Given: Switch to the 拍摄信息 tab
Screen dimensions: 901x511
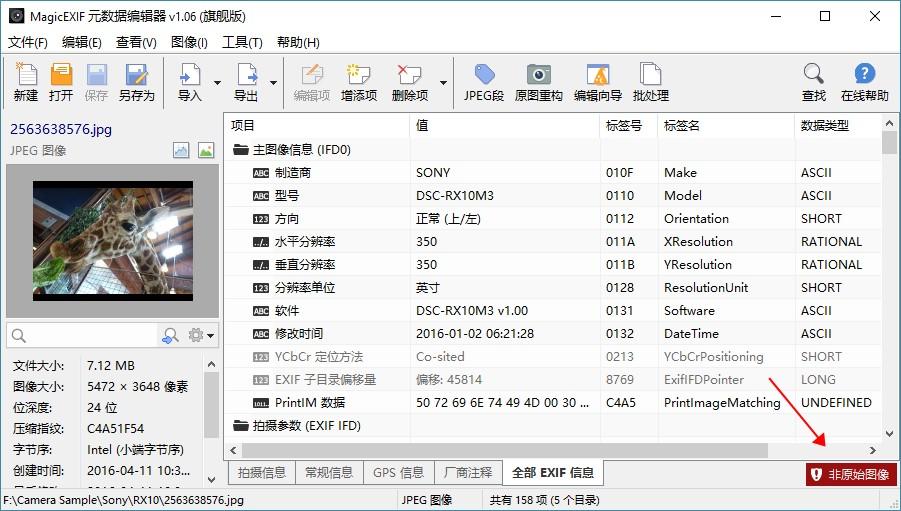Looking at the screenshot, I should [x=262, y=472].
